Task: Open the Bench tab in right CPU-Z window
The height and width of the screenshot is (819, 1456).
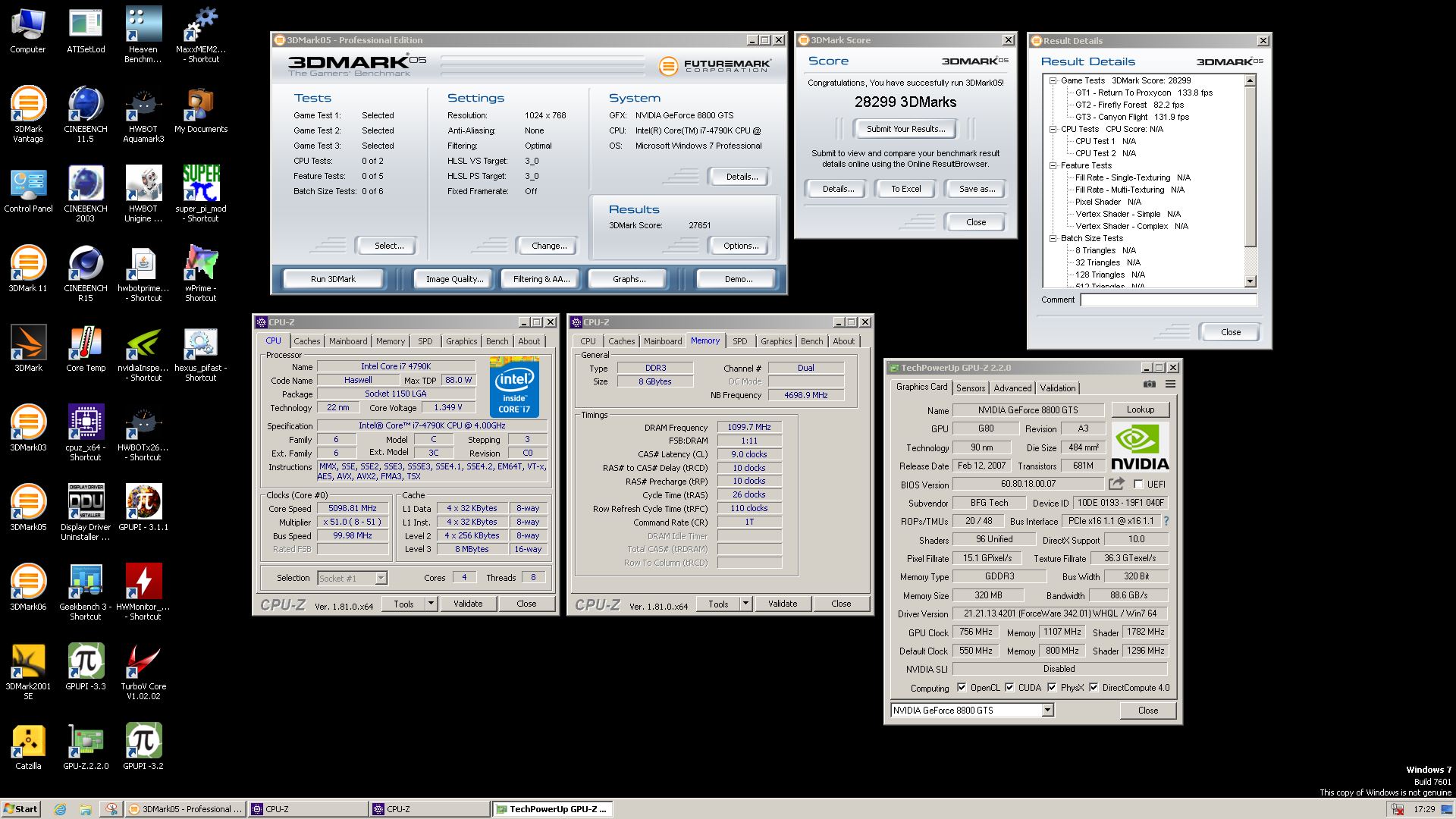Action: pyautogui.click(x=812, y=341)
